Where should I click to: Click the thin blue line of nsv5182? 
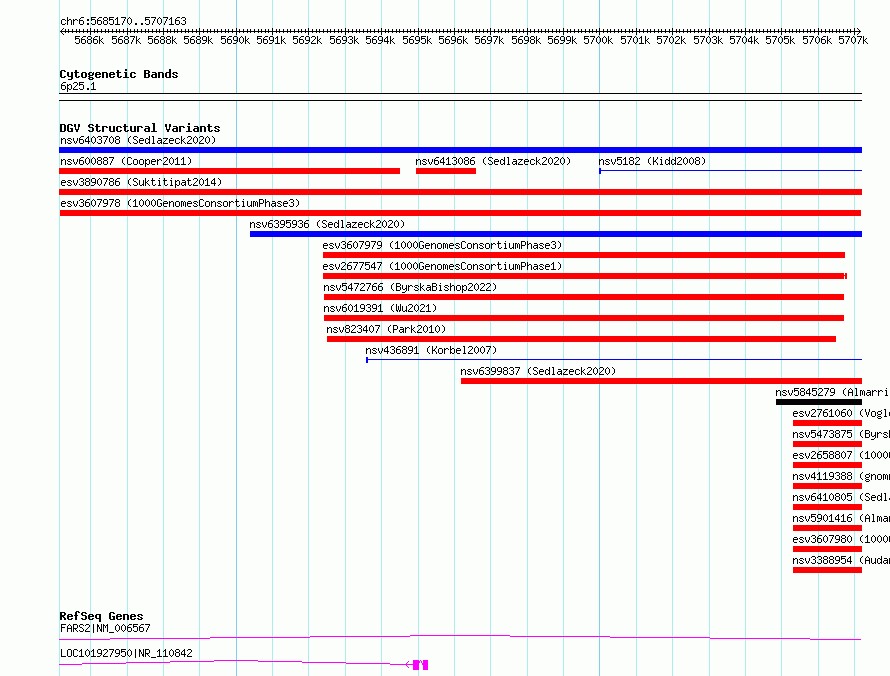(x=731, y=170)
